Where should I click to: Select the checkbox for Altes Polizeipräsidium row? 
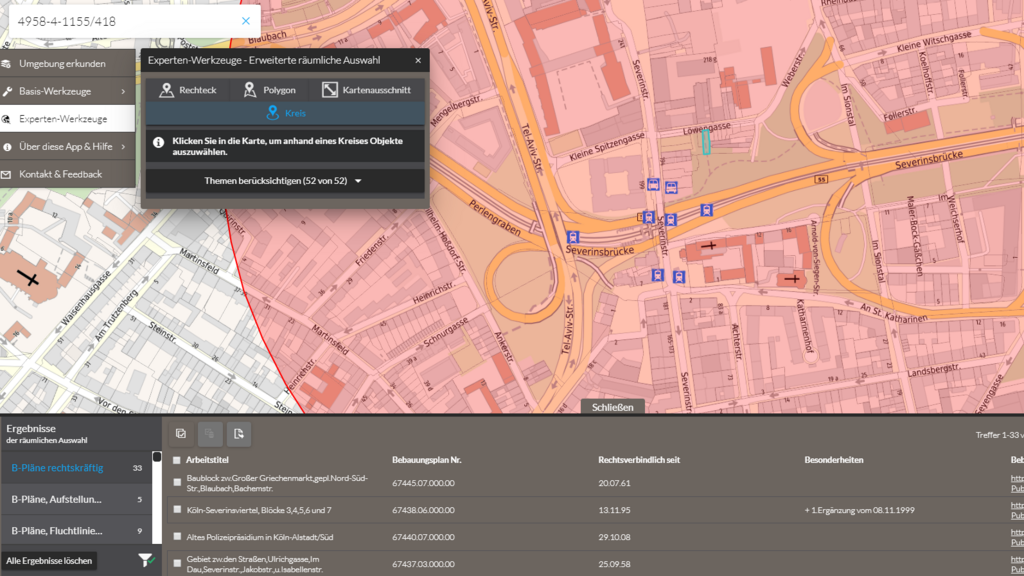(177, 536)
